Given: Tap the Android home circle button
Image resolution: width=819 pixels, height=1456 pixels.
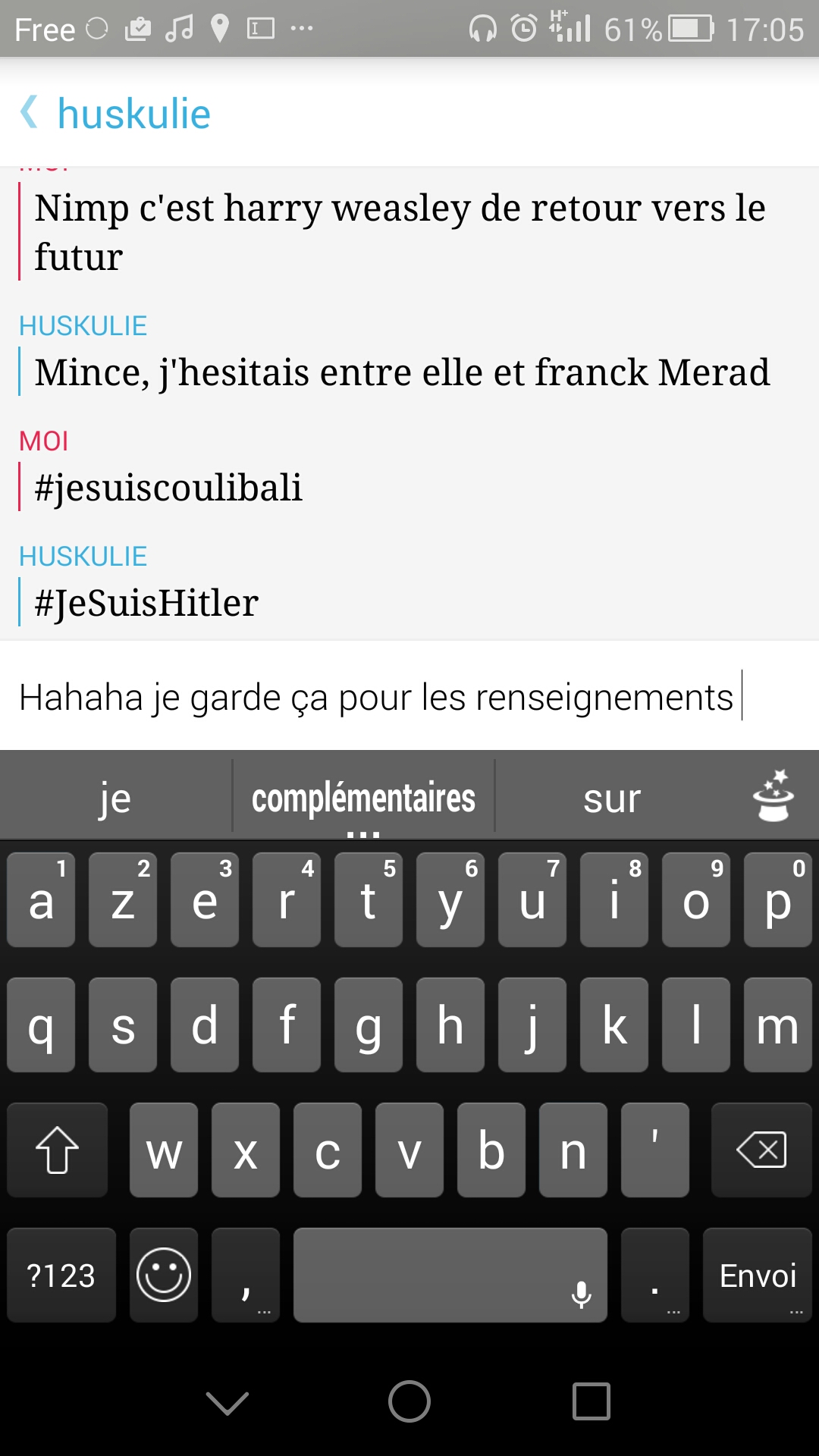Looking at the screenshot, I should click(409, 1401).
